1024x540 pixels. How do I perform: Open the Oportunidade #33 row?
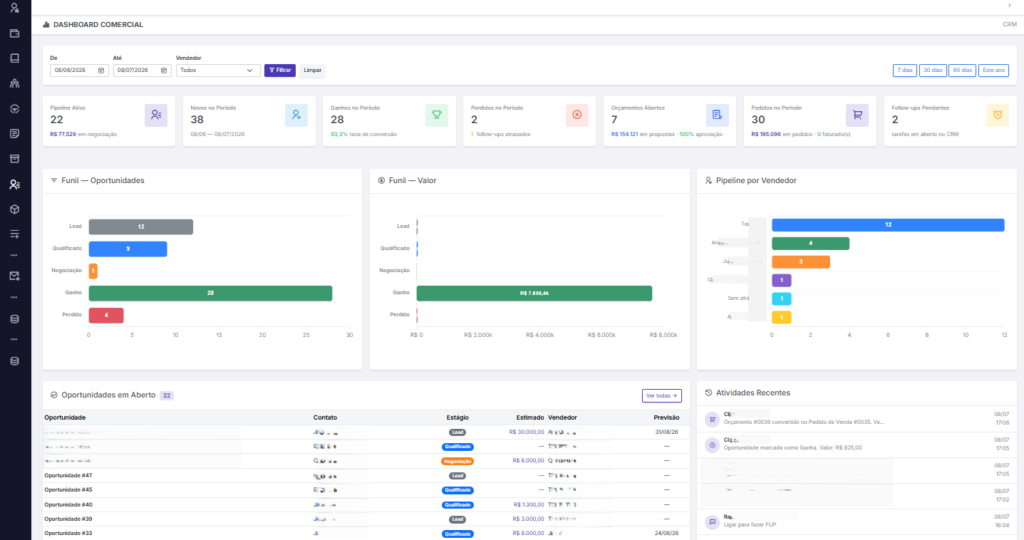click(366, 533)
